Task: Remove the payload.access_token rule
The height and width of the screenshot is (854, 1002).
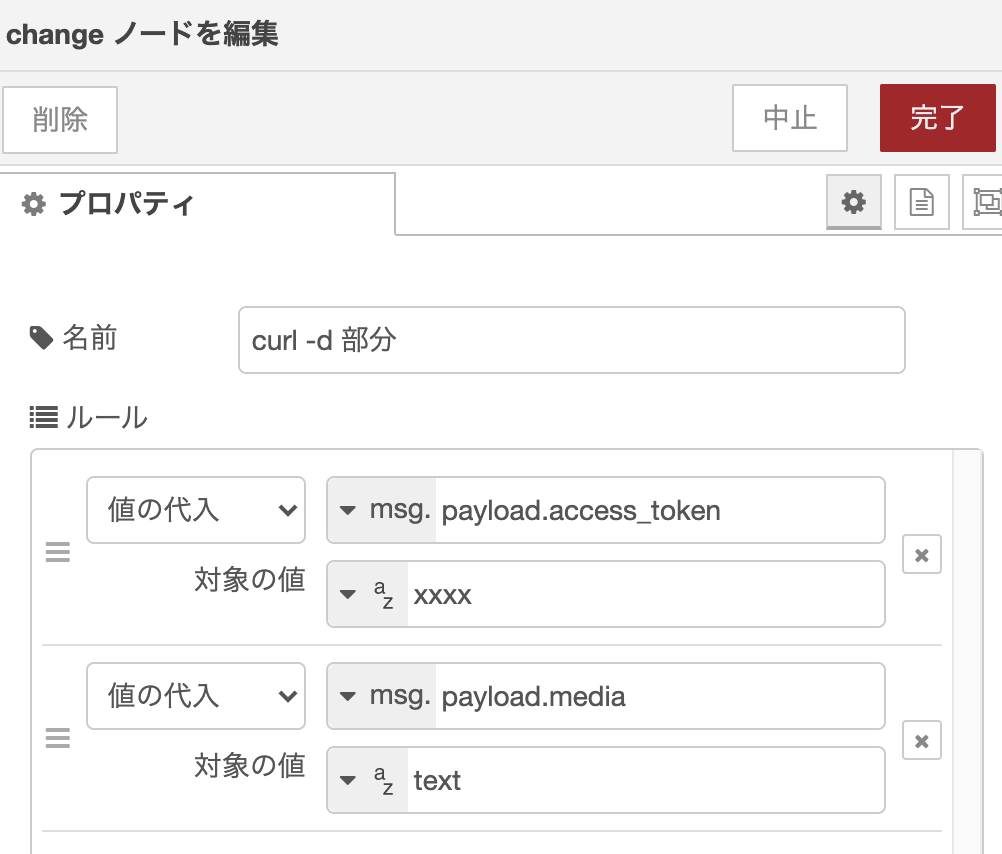Action: tap(921, 554)
